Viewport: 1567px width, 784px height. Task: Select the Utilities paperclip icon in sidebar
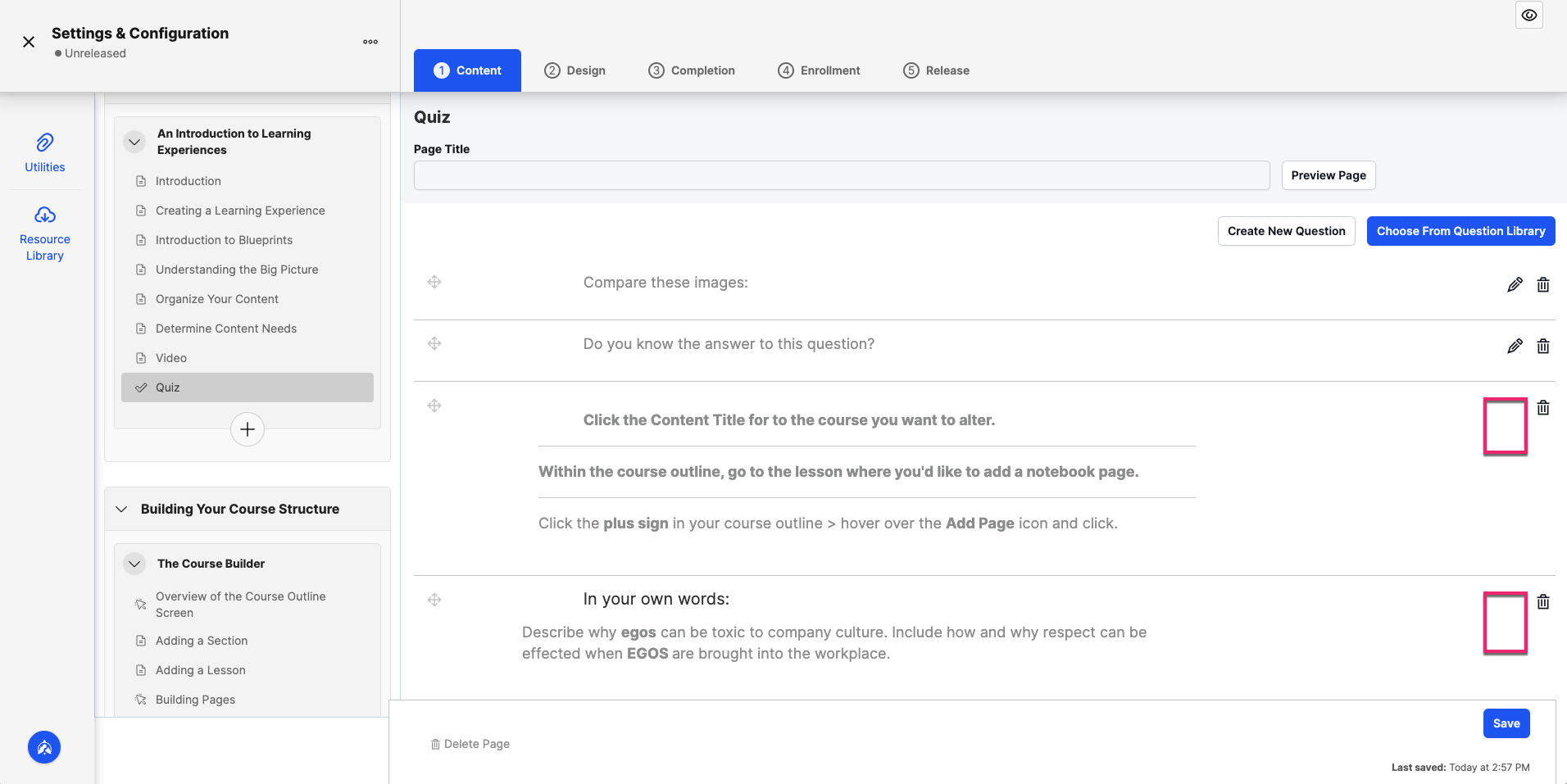(x=44, y=141)
